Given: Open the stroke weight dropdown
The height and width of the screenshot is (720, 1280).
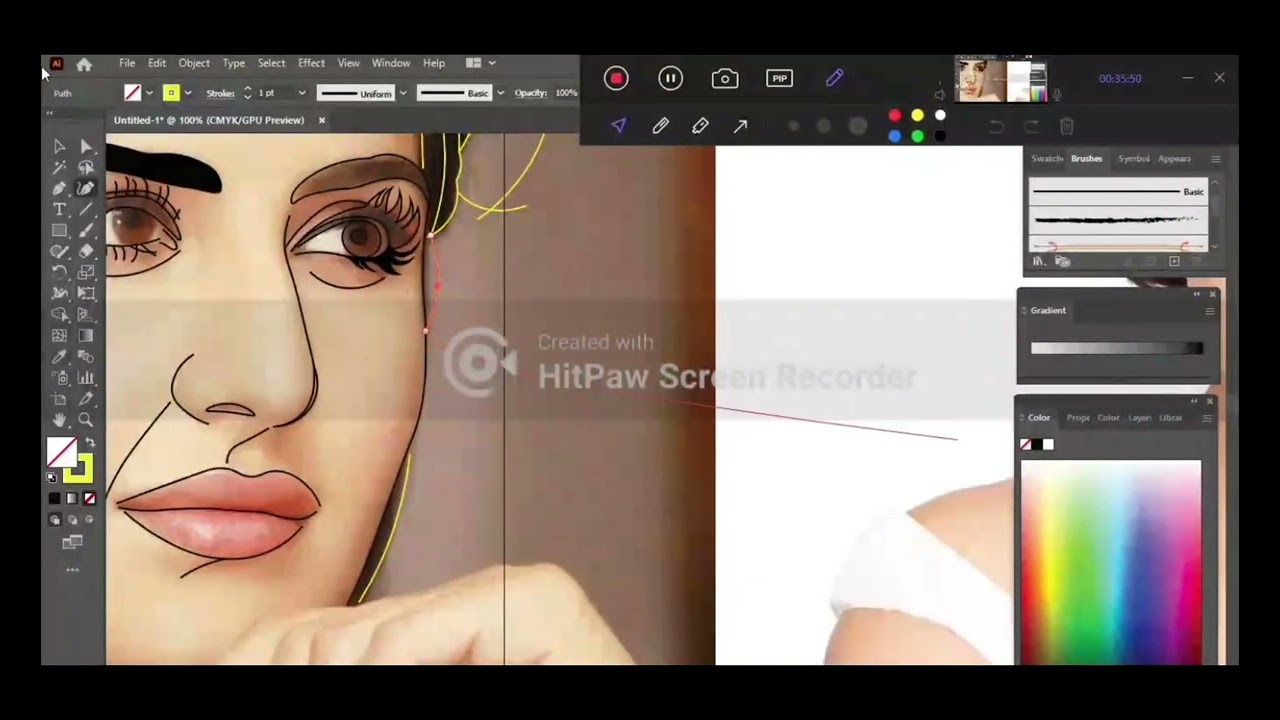Looking at the screenshot, I should [301, 93].
